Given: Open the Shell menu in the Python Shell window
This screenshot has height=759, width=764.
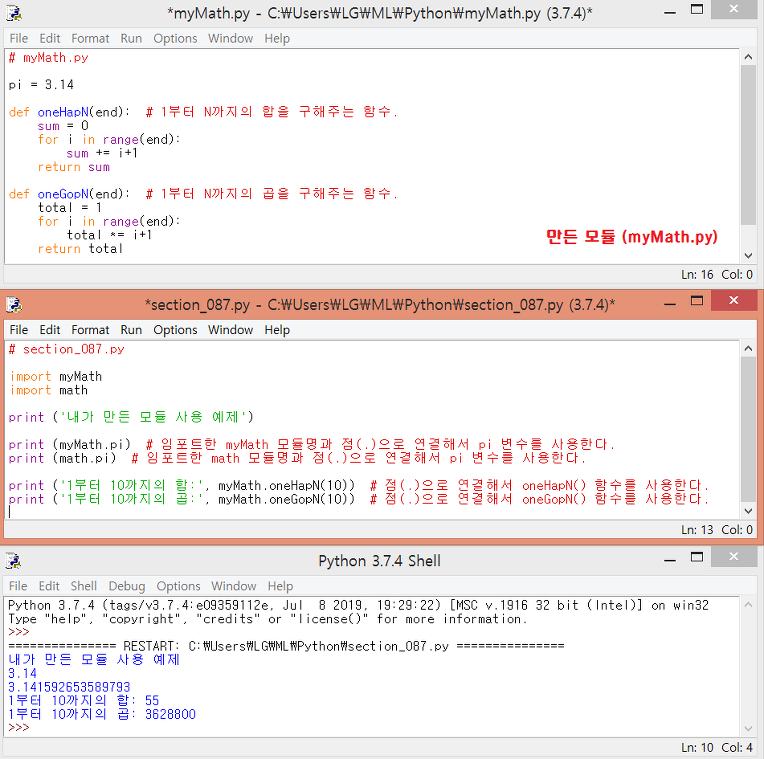Looking at the screenshot, I should 83,586.
